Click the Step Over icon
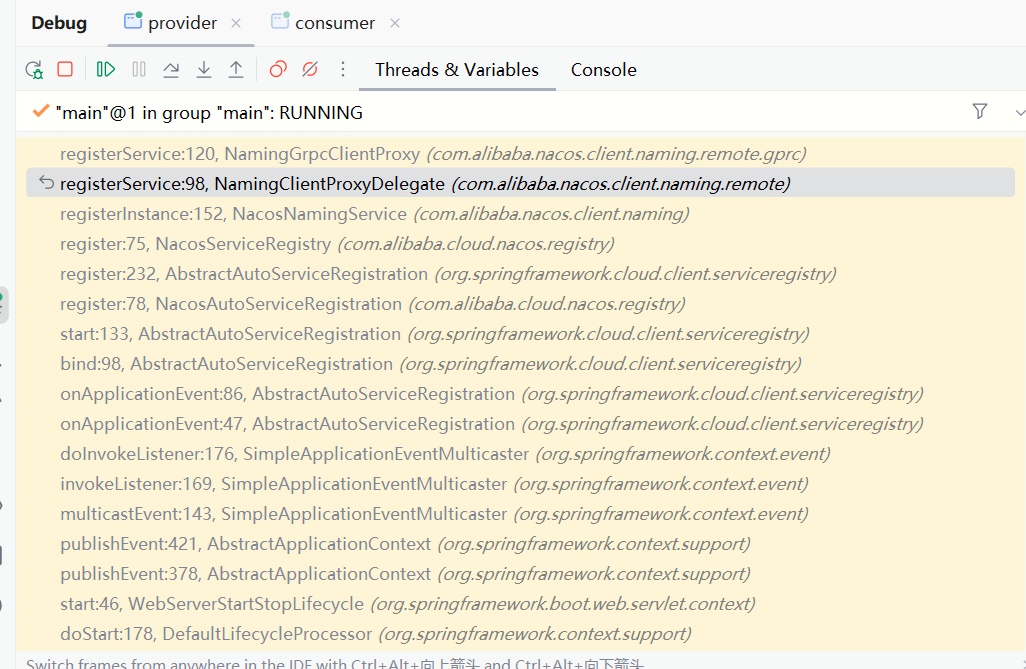 coord(171,69)
